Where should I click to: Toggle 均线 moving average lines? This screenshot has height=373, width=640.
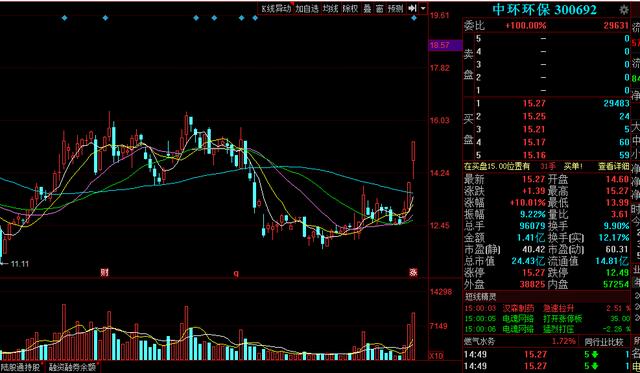330,8
